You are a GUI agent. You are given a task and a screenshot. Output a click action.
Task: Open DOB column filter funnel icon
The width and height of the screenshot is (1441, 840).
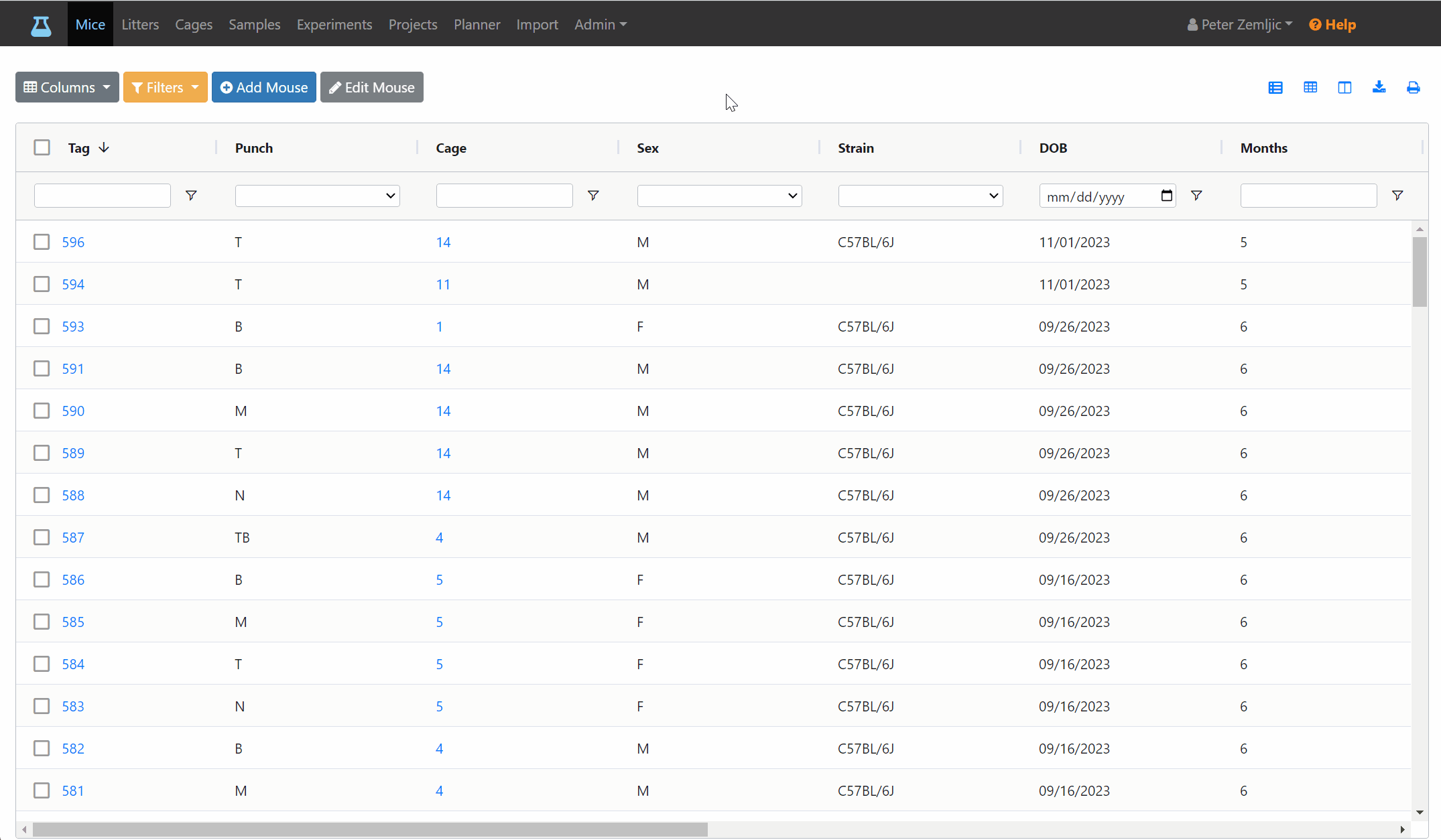point(1196,196)
